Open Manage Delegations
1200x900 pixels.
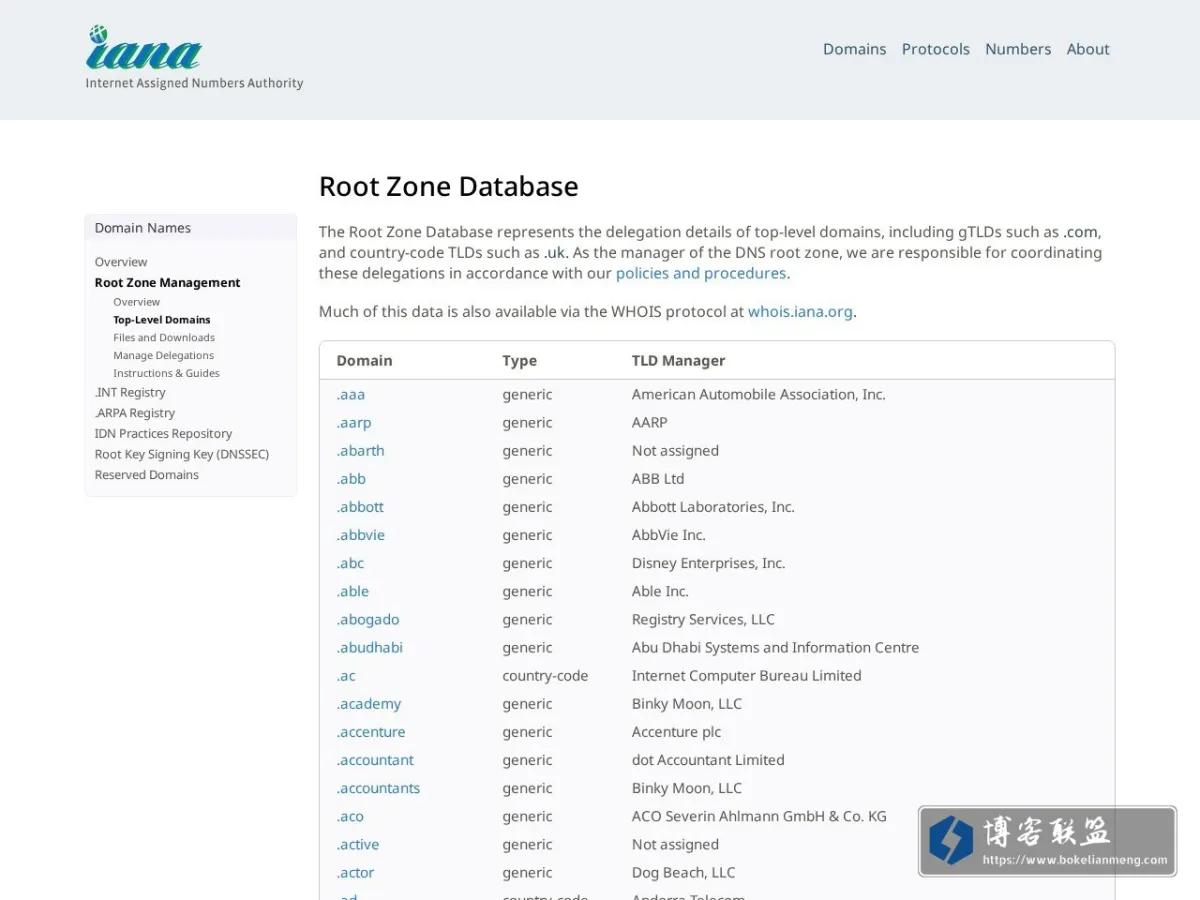point(163,355)
